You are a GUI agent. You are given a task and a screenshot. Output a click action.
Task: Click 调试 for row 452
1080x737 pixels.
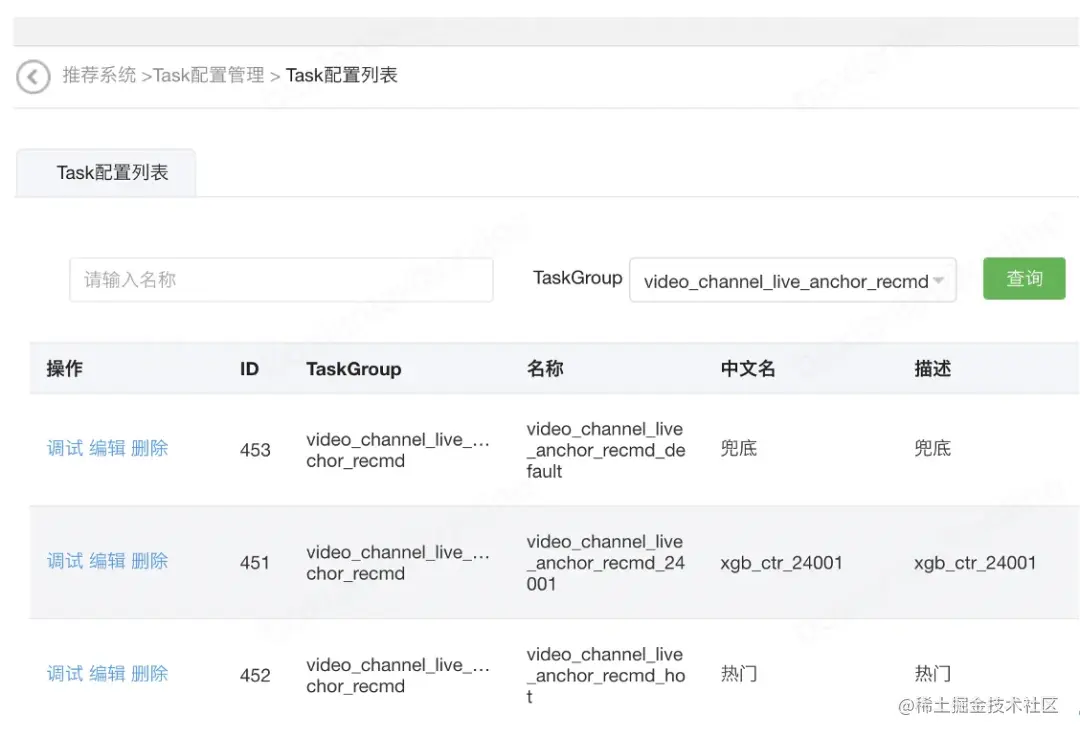coord(65,674)
